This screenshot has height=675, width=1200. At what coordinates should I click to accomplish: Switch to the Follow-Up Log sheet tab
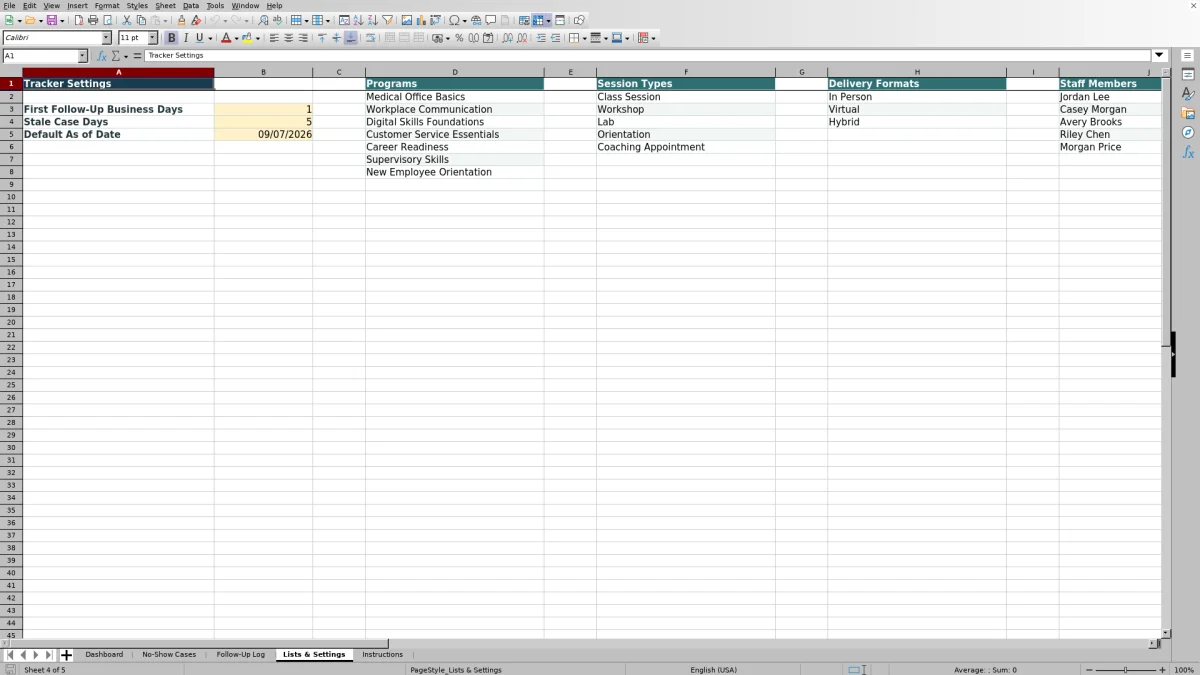[x=241, y=655]
